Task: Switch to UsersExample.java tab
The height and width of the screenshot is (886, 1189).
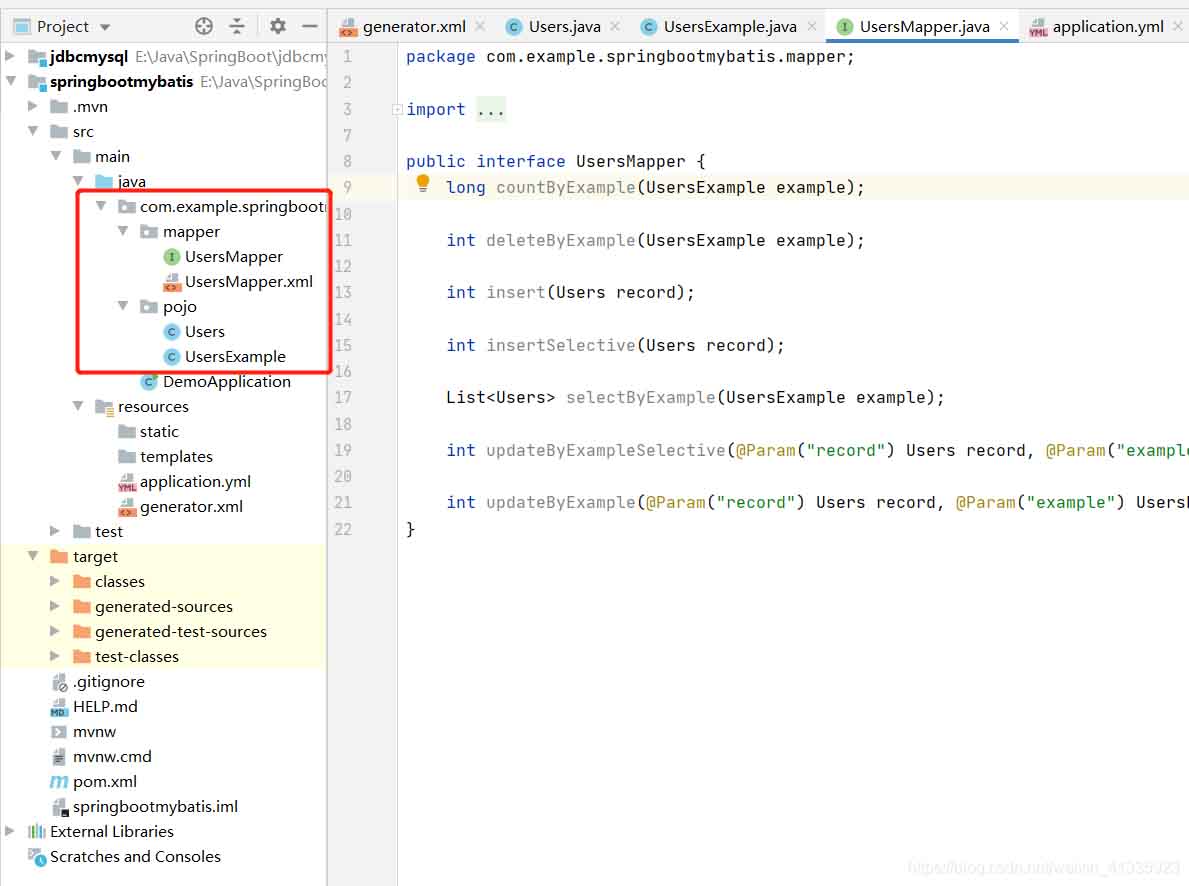Action: point(730,27)
